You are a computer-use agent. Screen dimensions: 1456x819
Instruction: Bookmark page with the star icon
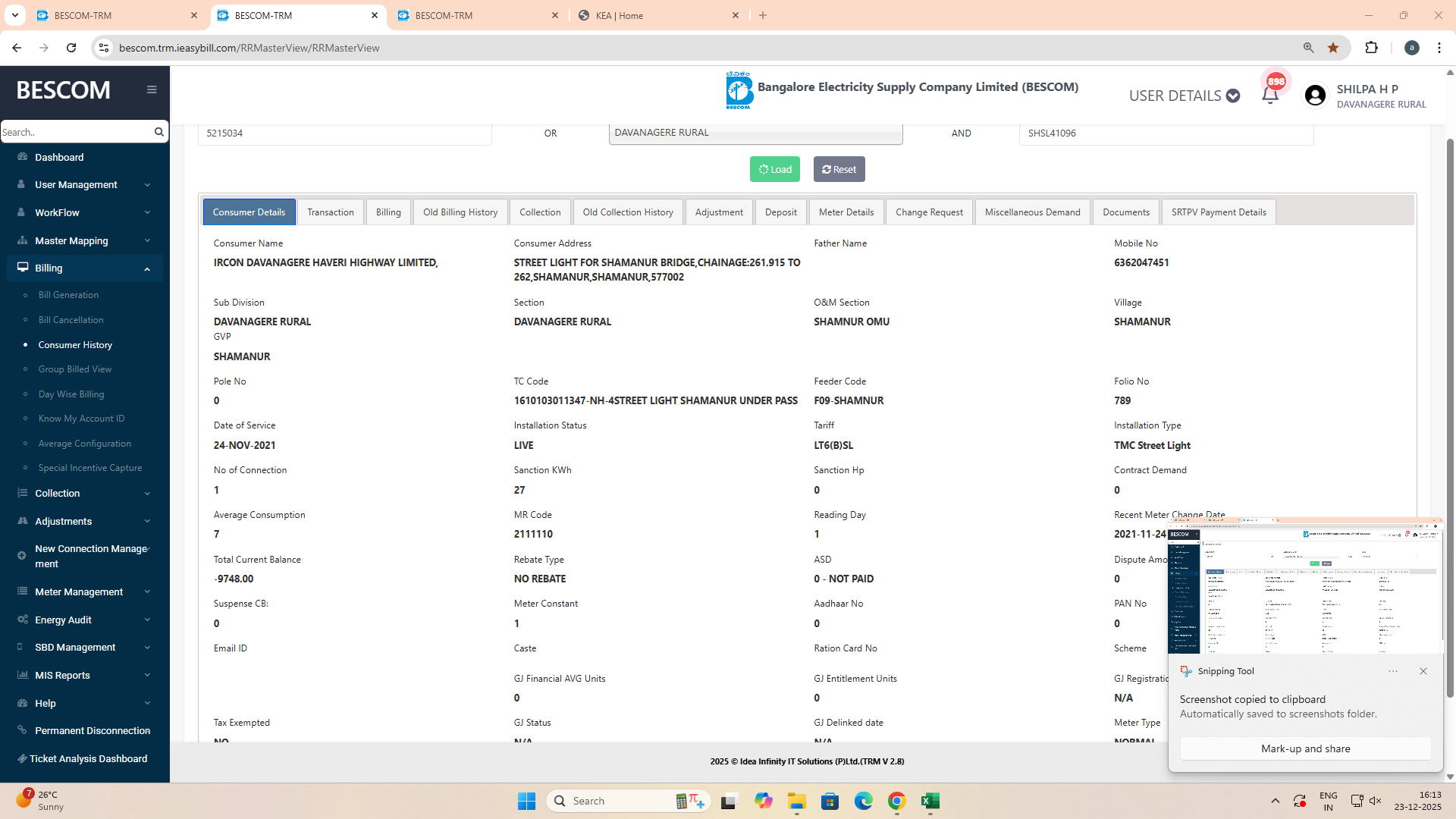1333,48
